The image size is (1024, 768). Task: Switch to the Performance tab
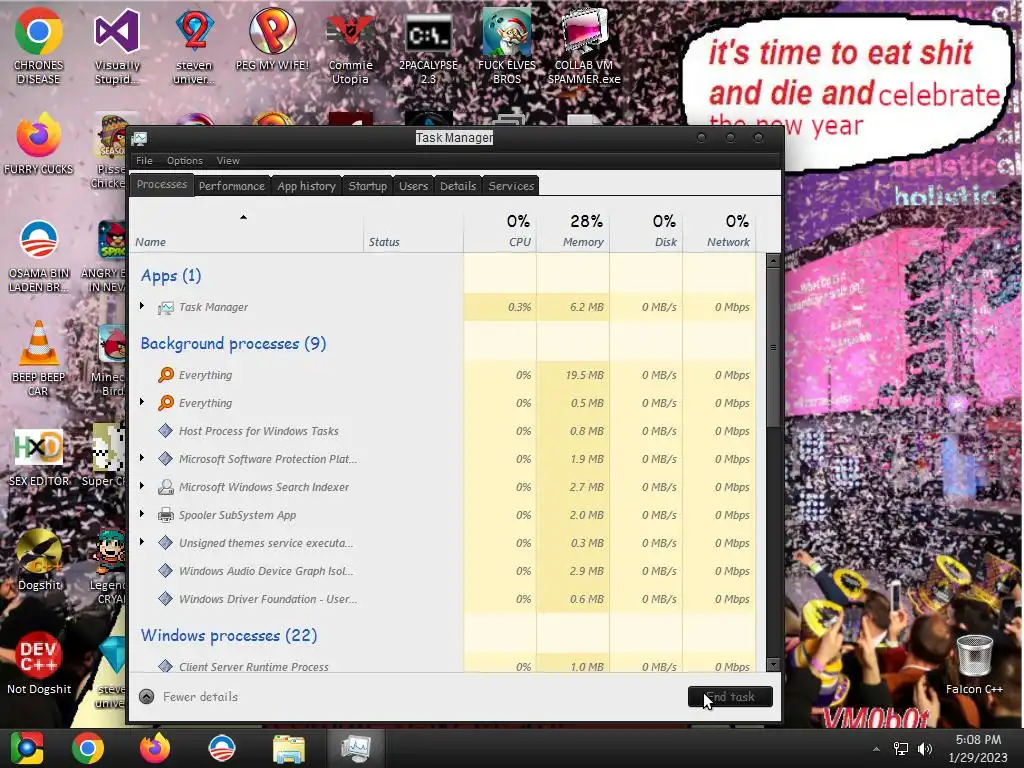(x=232, y=185)
